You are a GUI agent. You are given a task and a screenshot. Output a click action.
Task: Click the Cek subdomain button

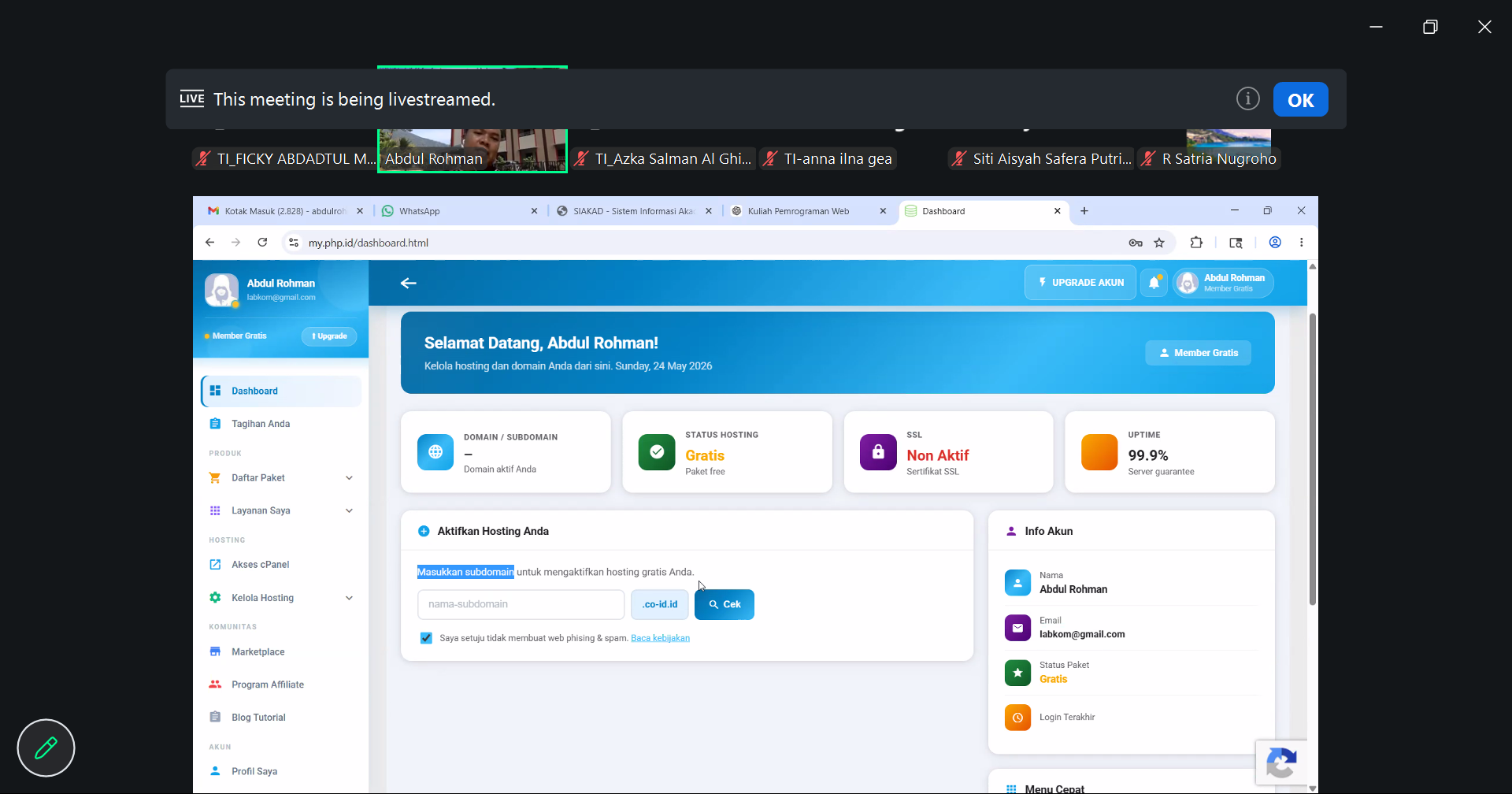(x=724, y=605)
